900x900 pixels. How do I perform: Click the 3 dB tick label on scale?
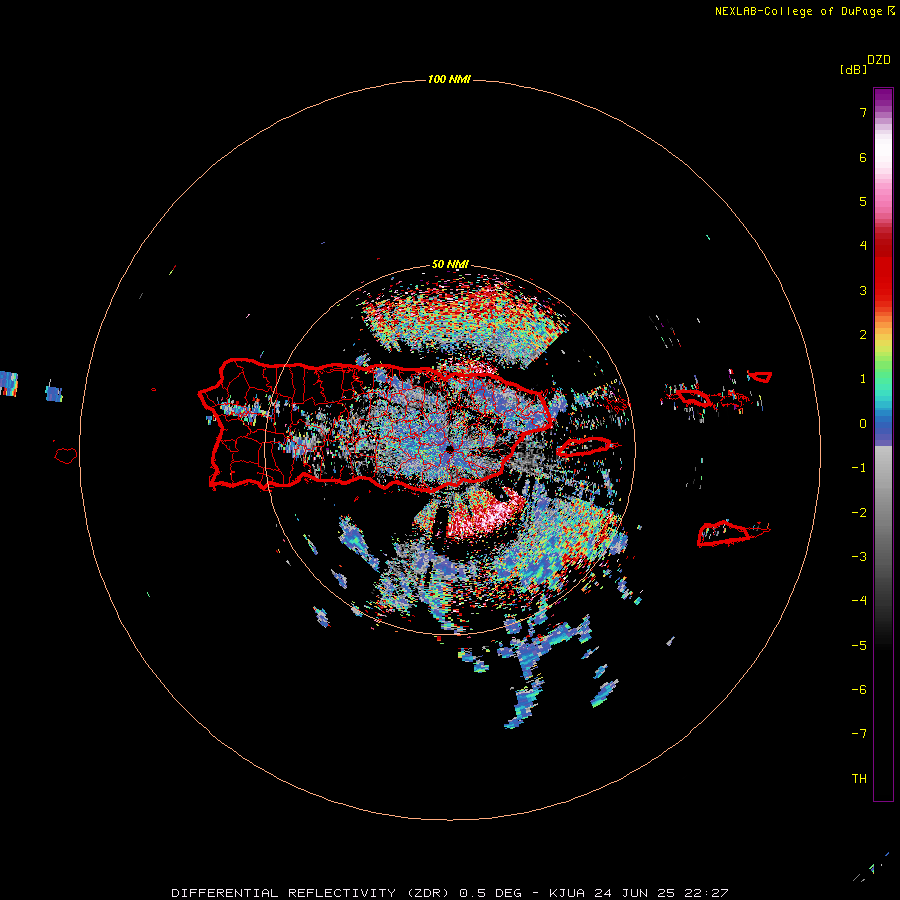point(863,290)
